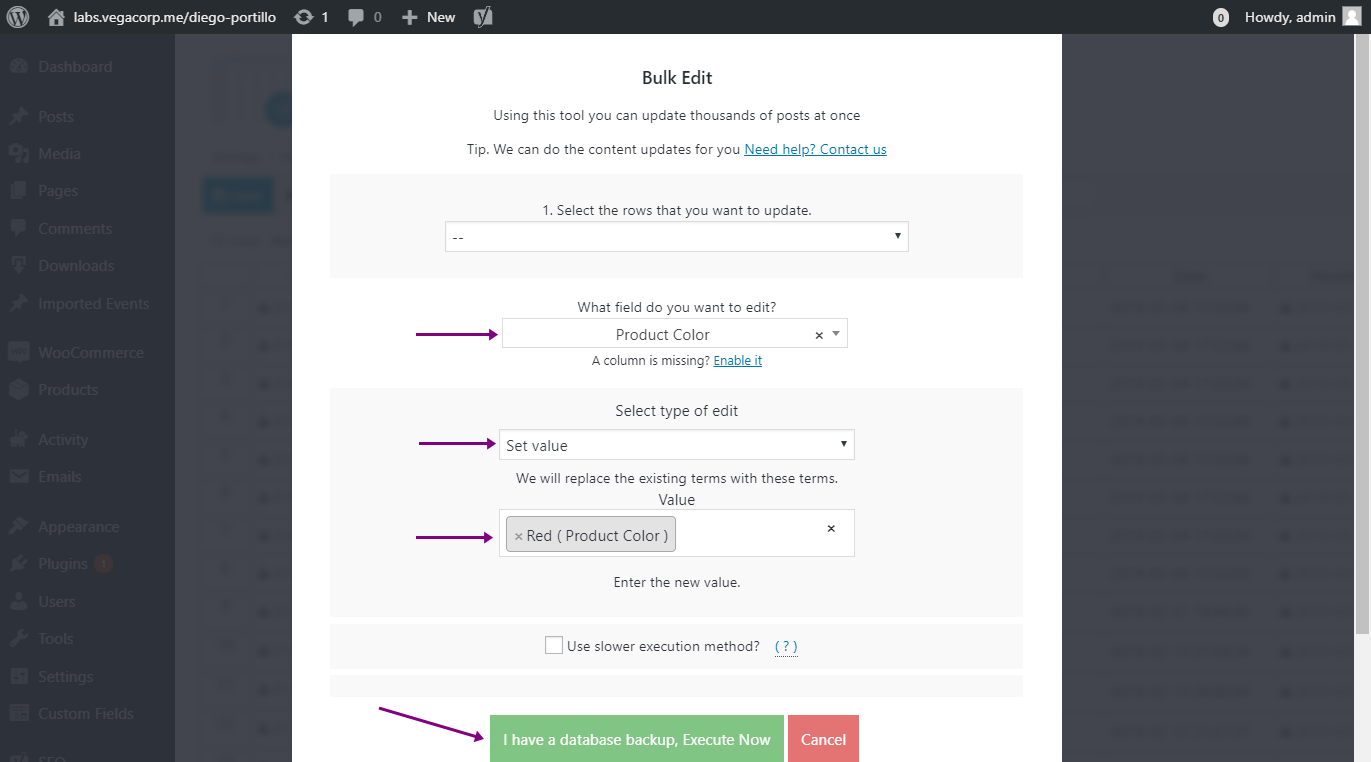
Task: Open the comments bubble icon
Action: click(x=356, y=17)
